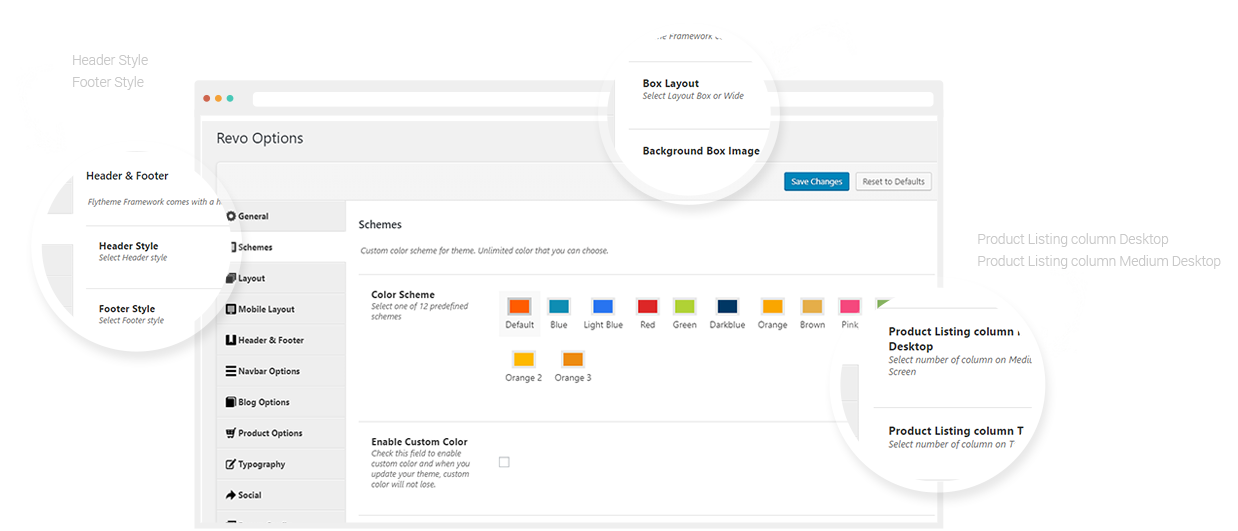Open the General options tab
The height and width of the screenshot is (531, 1238).
pyautogui.click(x=281, y=216)
